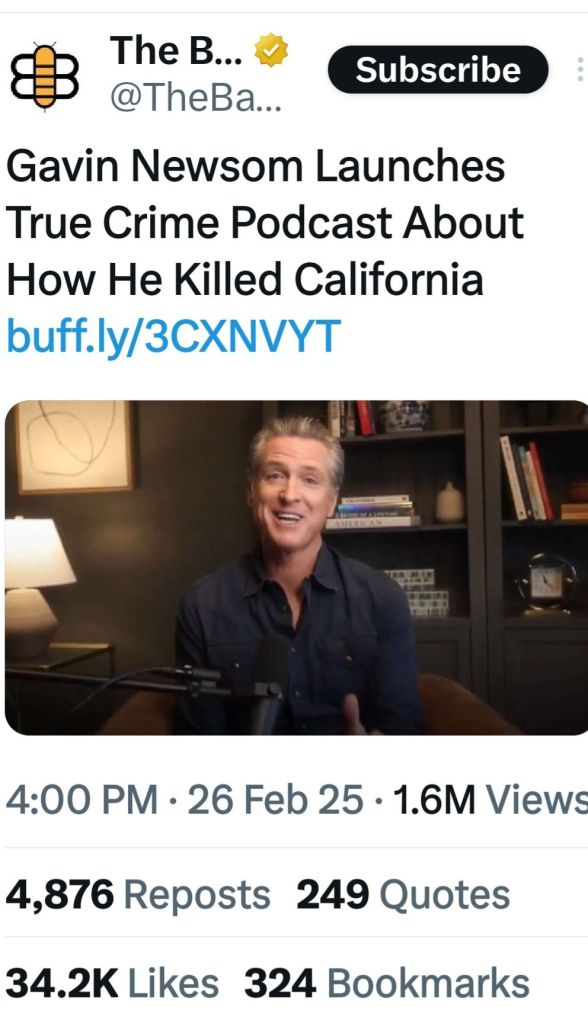Show the 4,876 Reposts list
This screenshot has height=1023, width=588.
138,894
